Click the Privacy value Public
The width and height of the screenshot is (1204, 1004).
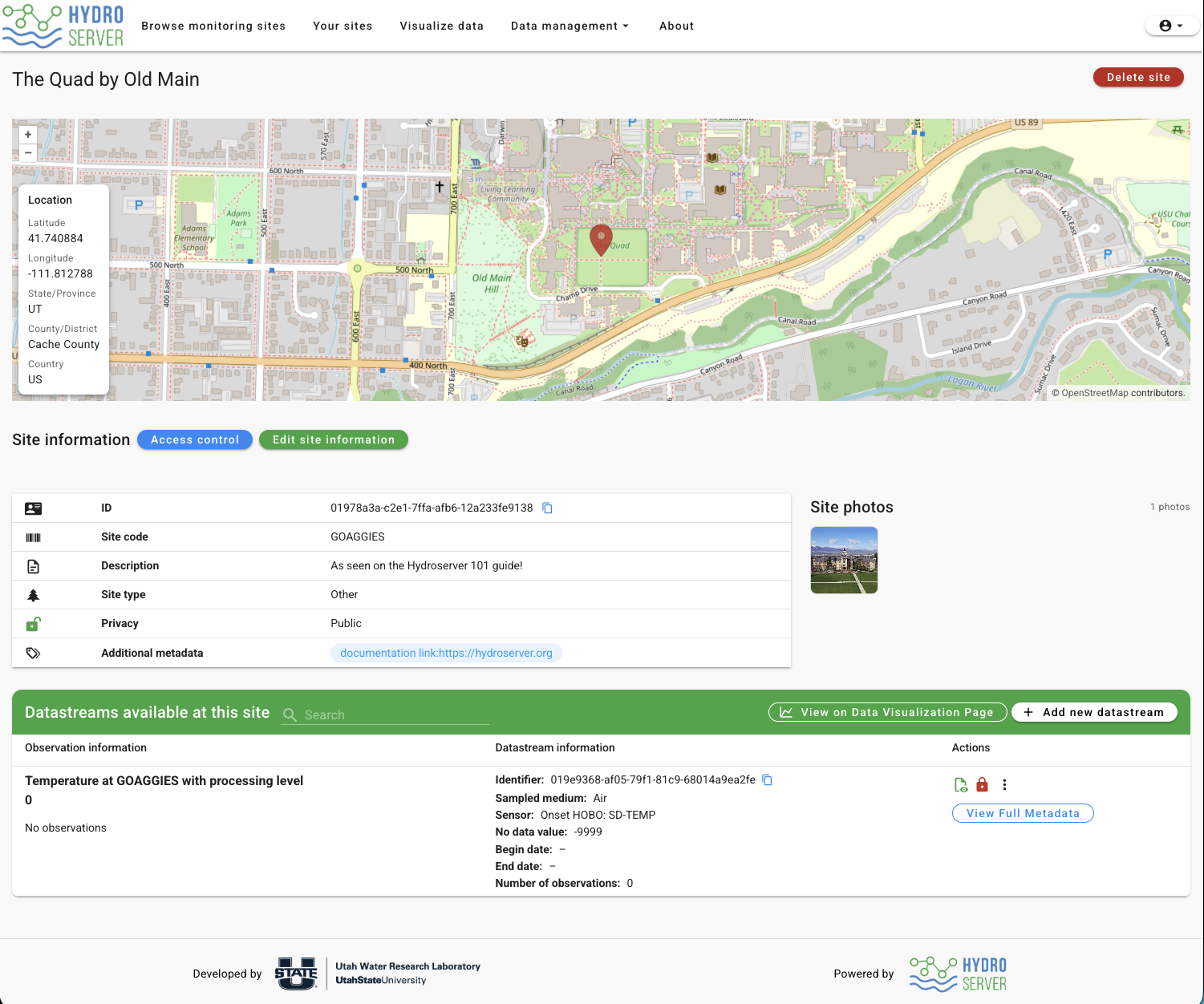[346, 623]
